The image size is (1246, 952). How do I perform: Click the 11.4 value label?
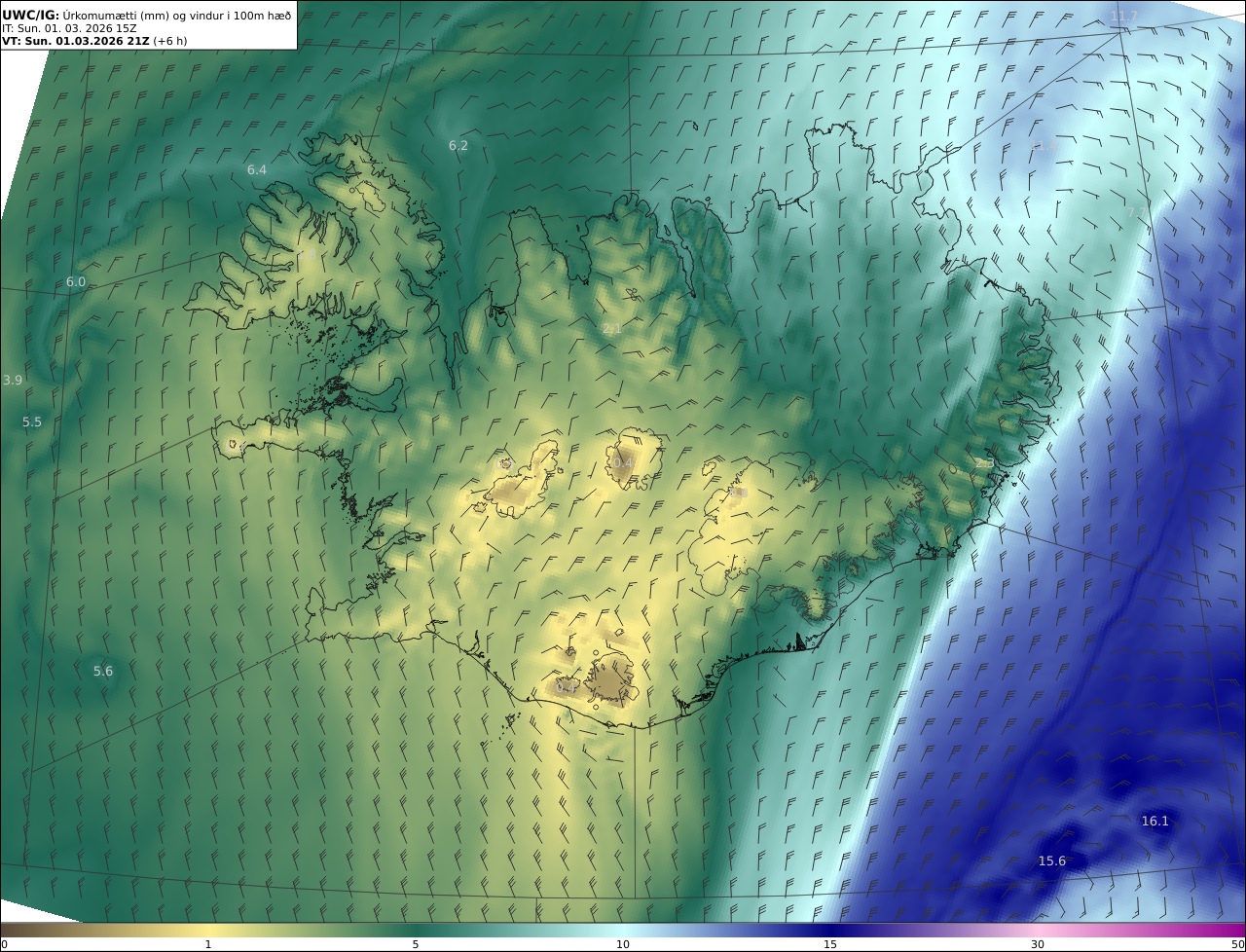click(x=1044, y=145)
